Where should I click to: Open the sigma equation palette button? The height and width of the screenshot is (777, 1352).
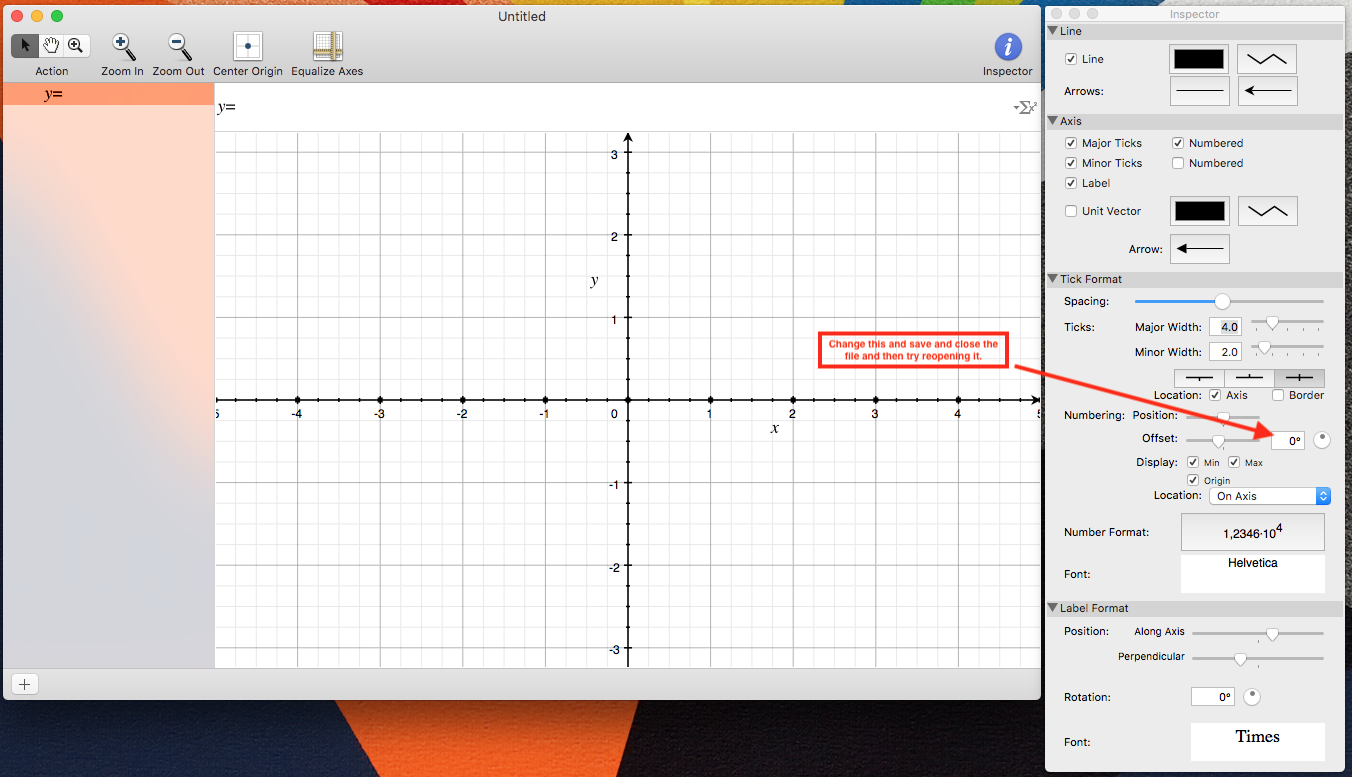1025,107
